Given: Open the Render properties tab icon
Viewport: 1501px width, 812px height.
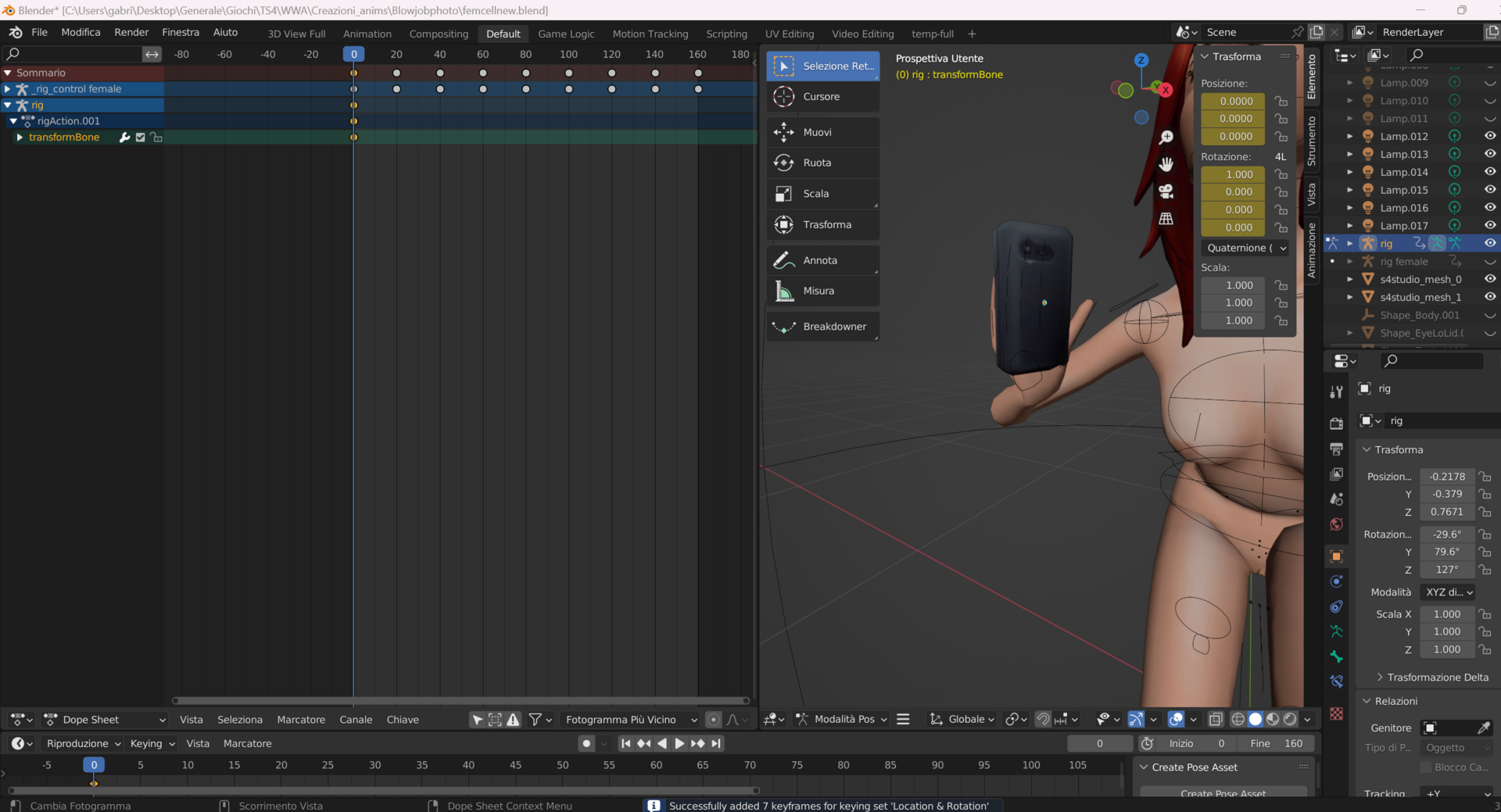Looking at the screenshot, I should coord(1337,424).
